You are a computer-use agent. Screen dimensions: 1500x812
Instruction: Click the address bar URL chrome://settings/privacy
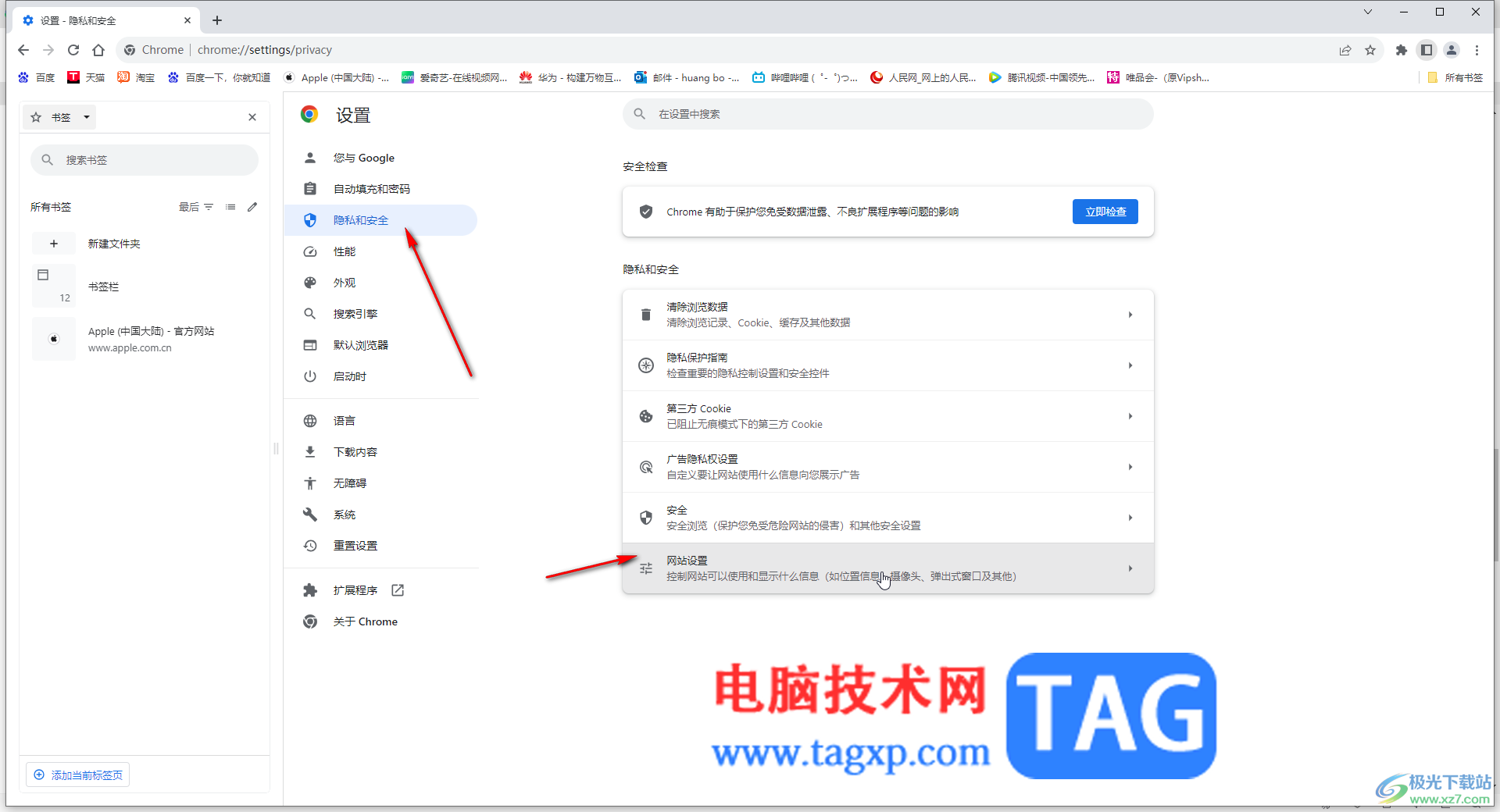[x=265, y=50]
